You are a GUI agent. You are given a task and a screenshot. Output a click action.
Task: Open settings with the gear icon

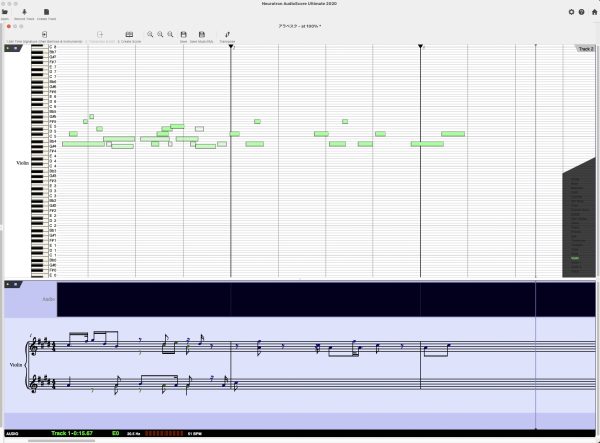click(571, 12)
